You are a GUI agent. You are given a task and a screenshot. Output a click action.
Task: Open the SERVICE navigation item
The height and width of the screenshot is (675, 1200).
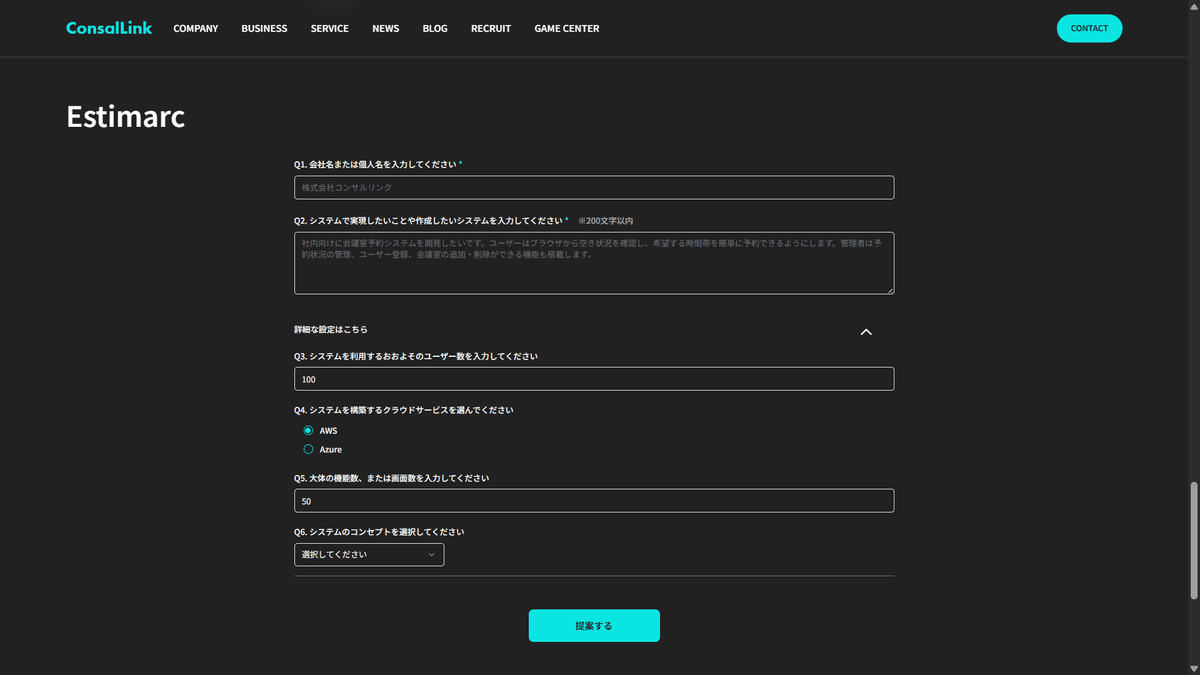click(x=329, y=28)
